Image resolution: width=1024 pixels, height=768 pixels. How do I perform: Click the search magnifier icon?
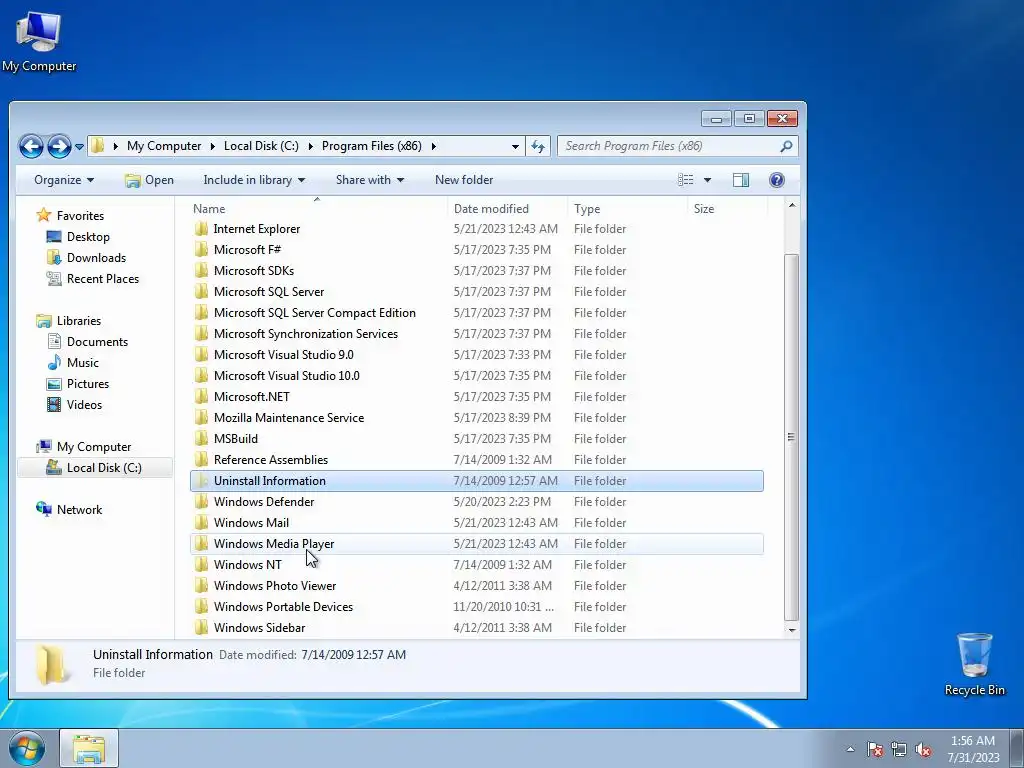point(786,146)
